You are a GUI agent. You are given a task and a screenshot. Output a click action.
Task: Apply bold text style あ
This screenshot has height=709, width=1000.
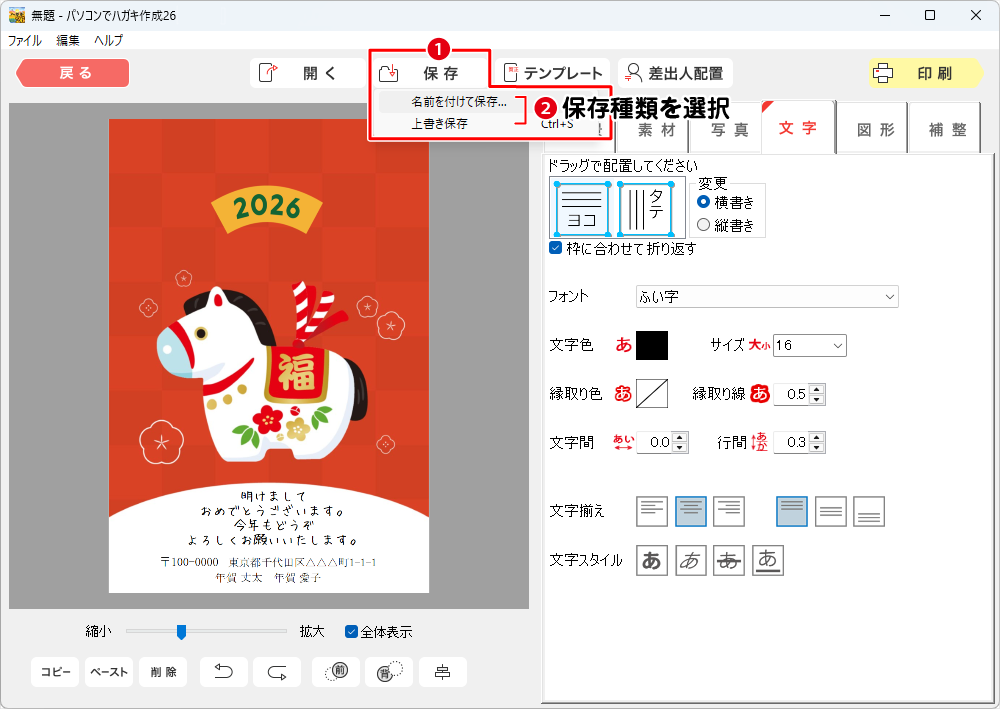(x=652, y=561)
